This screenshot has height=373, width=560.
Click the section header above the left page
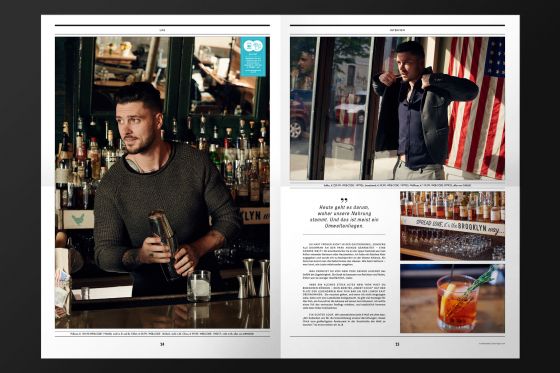coord(162,30)
